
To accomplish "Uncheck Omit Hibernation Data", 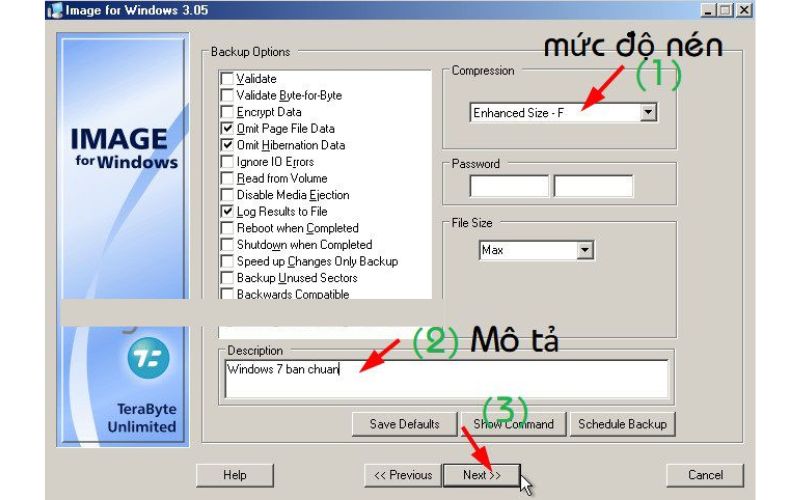I will point(227,145).
